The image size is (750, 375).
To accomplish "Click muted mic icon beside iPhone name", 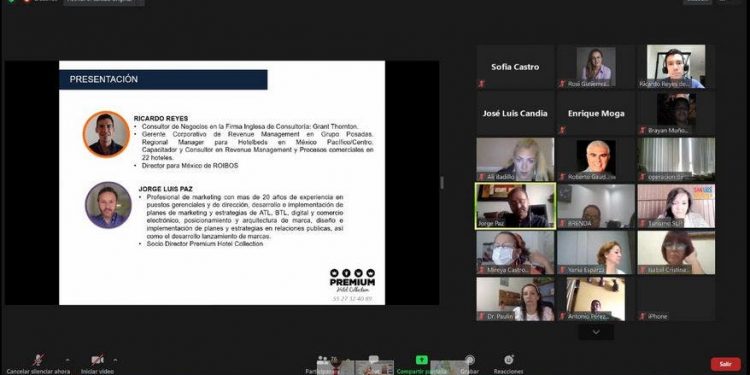I will pyautogui.click(x=643, y=316).
